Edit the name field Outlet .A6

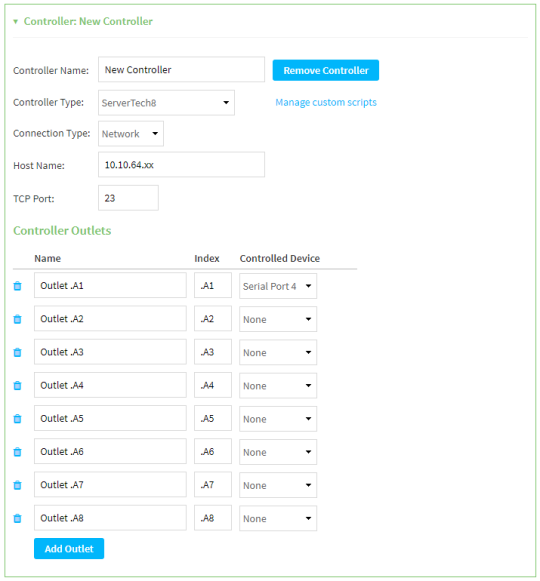pos(110,451)
